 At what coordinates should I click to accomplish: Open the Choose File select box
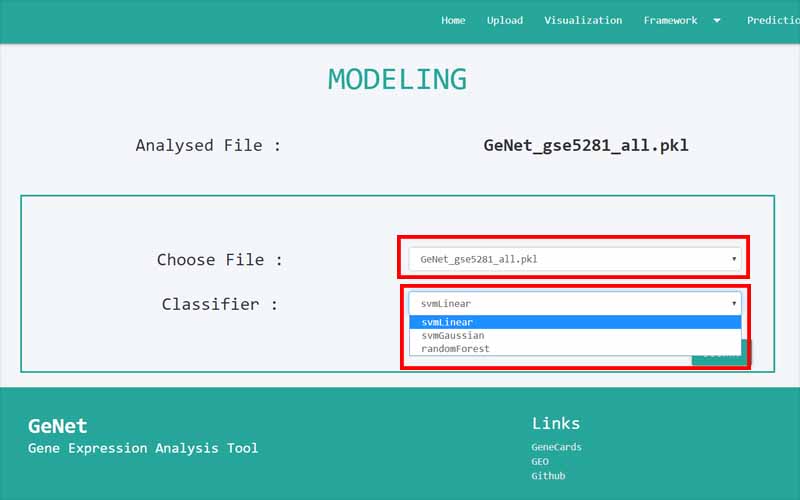574,259
